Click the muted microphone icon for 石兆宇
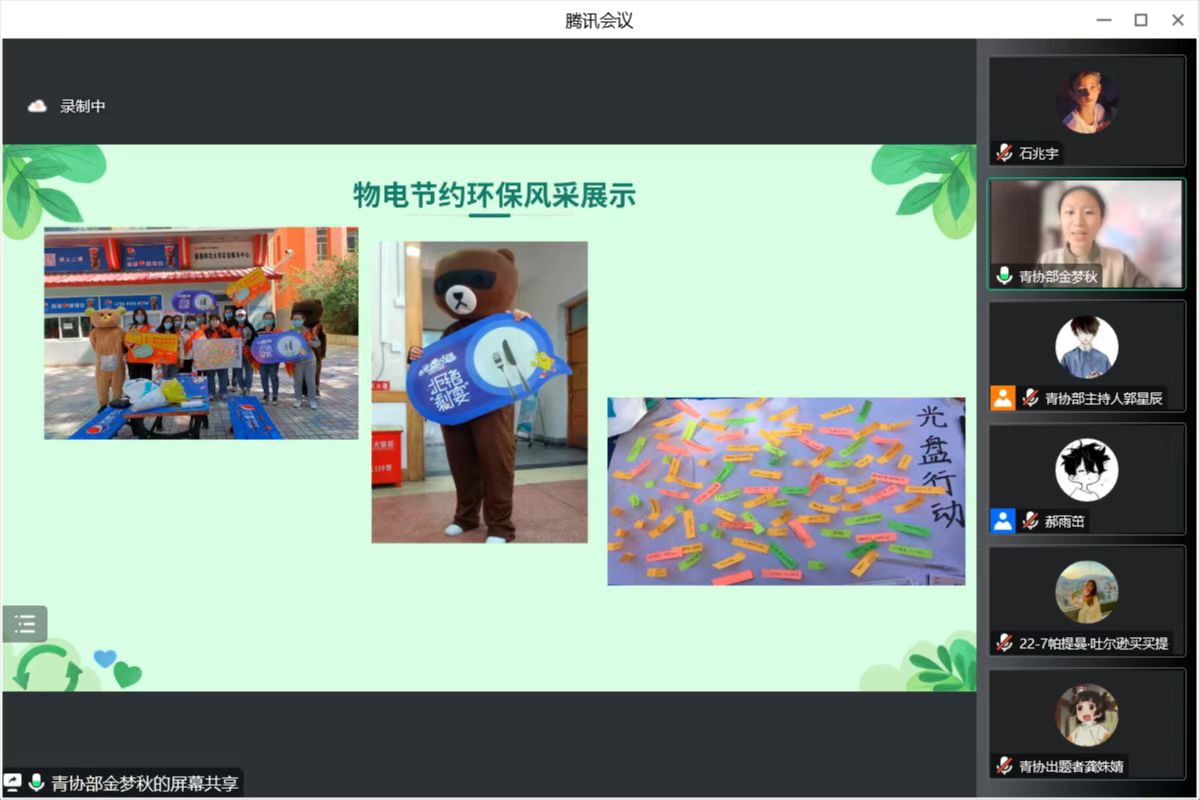 [x=1004, y=153]
